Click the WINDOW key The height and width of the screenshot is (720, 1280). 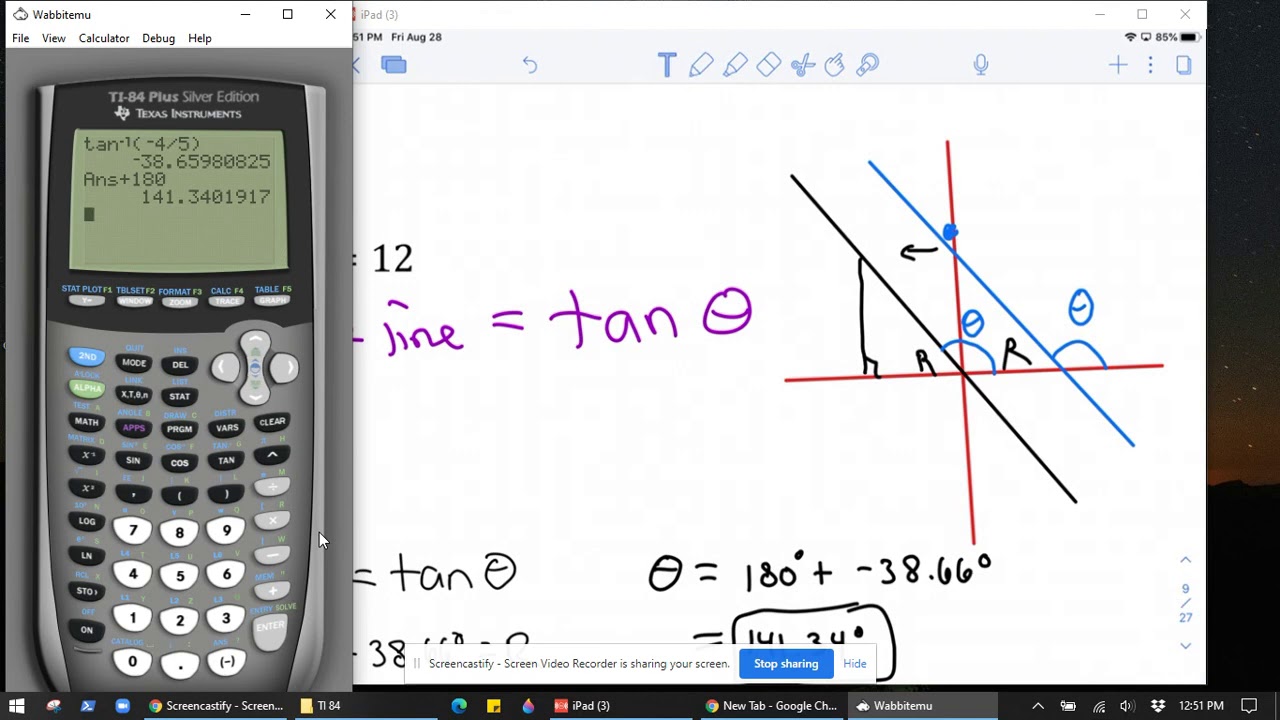134,301
